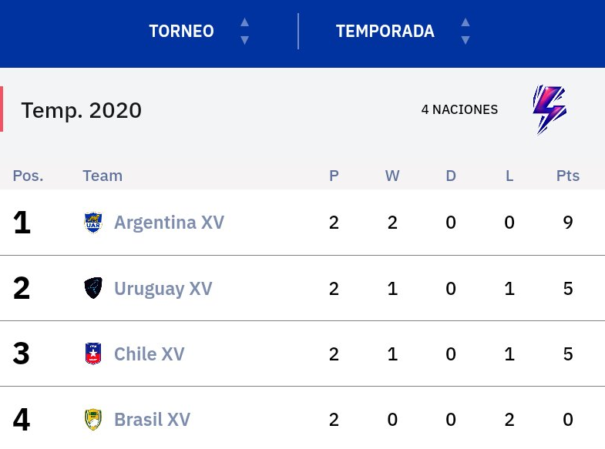The width and height of the screenshot is (605, 449).
Task: Click the Chile XV team crest
Action: pos(93,353)
